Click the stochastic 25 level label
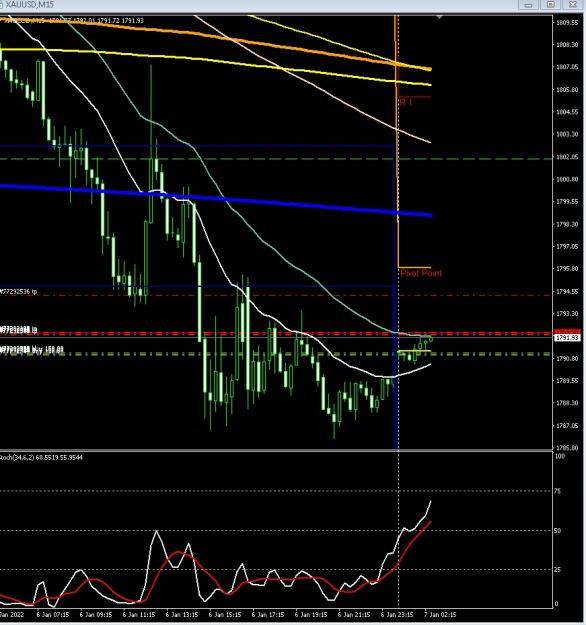The width and height of the screenshot is (586, 625). tap(558, 570)
